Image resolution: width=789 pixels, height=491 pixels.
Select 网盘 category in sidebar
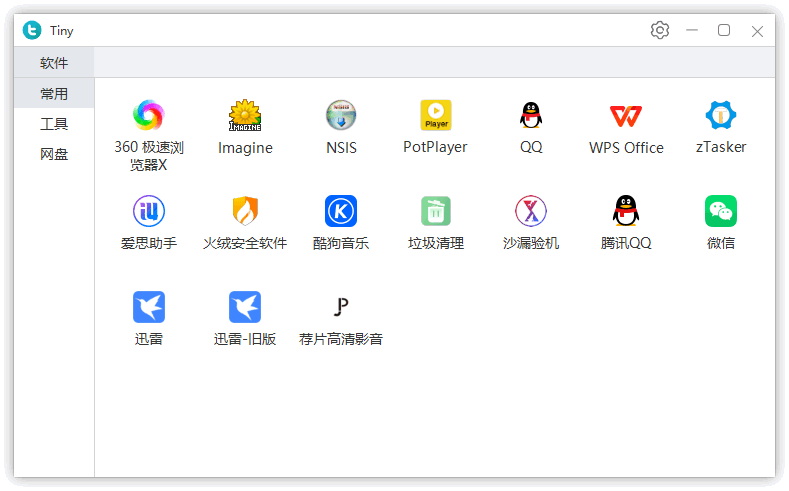[54, 154]
